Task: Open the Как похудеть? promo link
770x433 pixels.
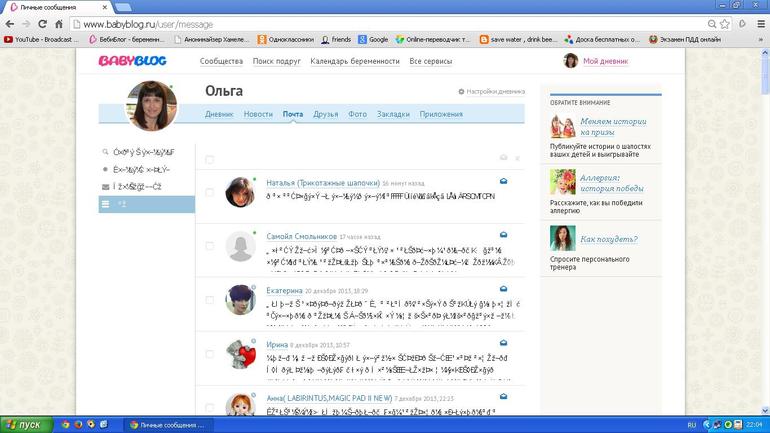Action: [x=609, y=239]
